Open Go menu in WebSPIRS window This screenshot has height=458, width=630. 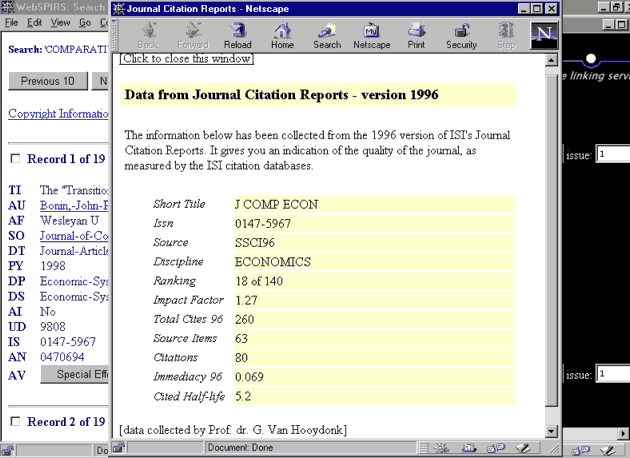85,22
